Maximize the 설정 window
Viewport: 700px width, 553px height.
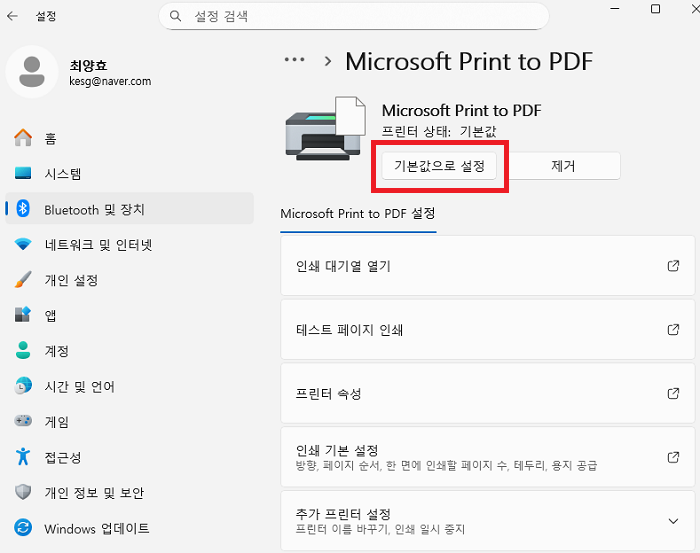[x=655, y=8]
